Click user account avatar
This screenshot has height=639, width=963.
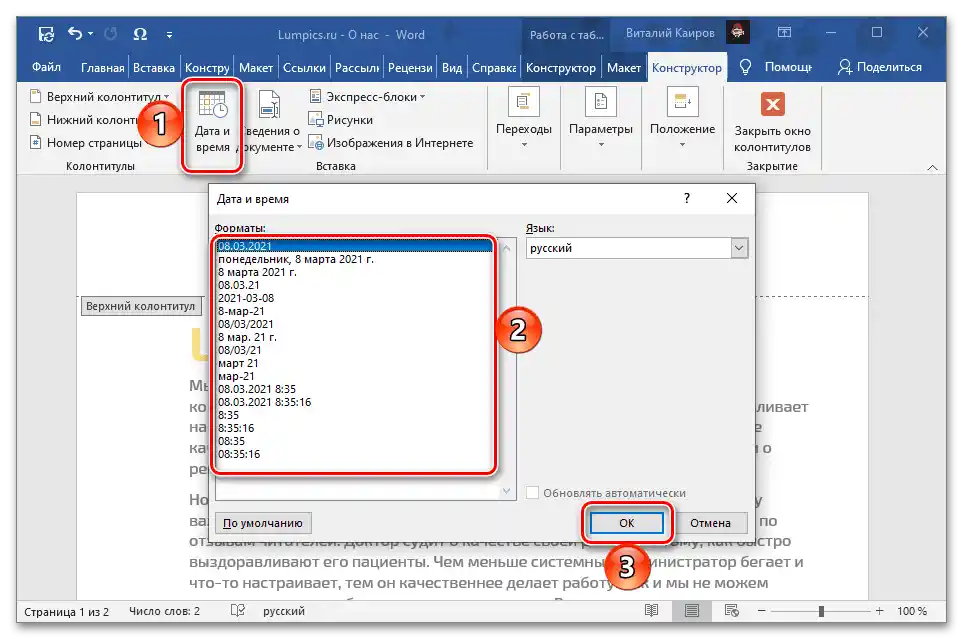click(x=738, y=33)
